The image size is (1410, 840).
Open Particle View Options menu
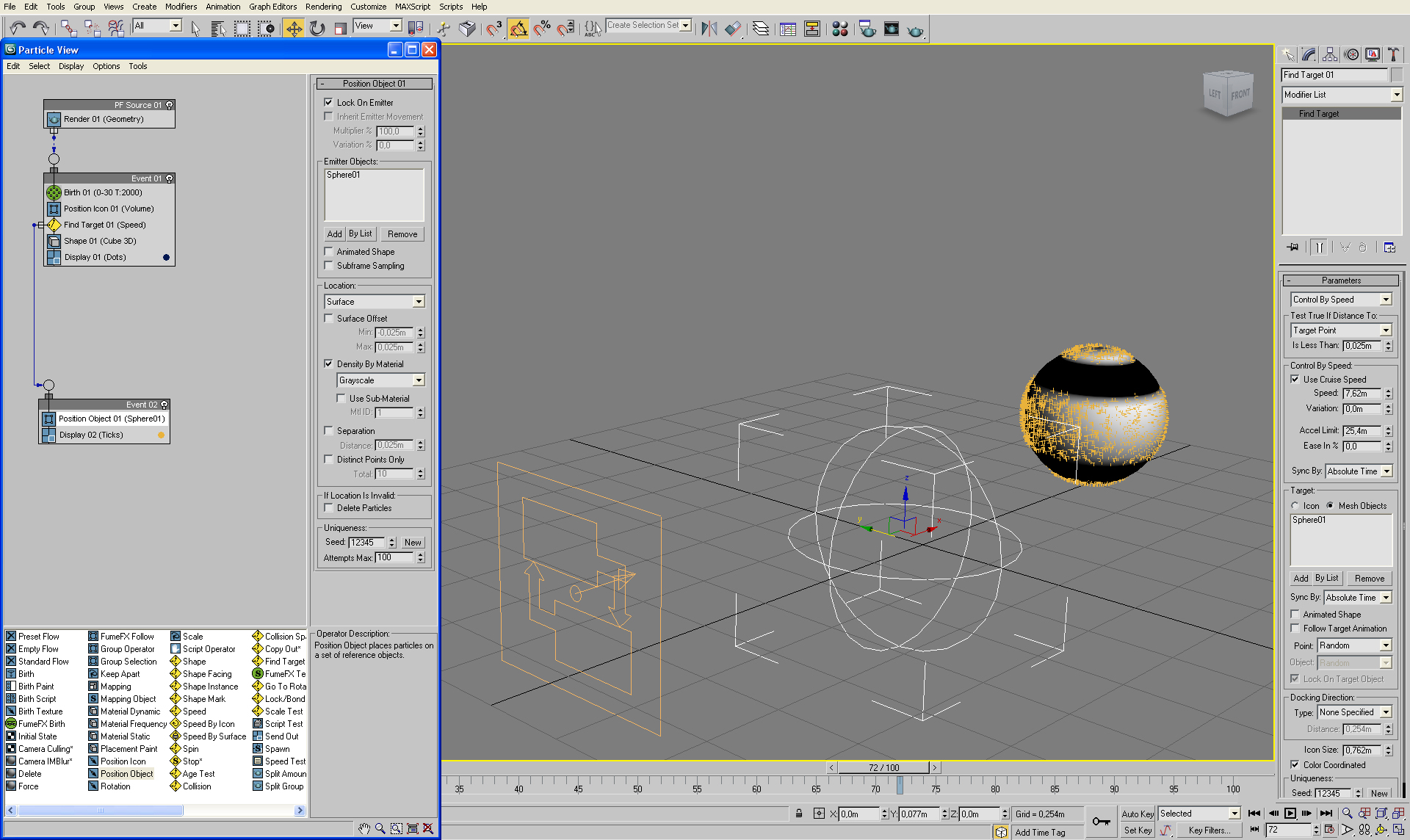(106, 66)
